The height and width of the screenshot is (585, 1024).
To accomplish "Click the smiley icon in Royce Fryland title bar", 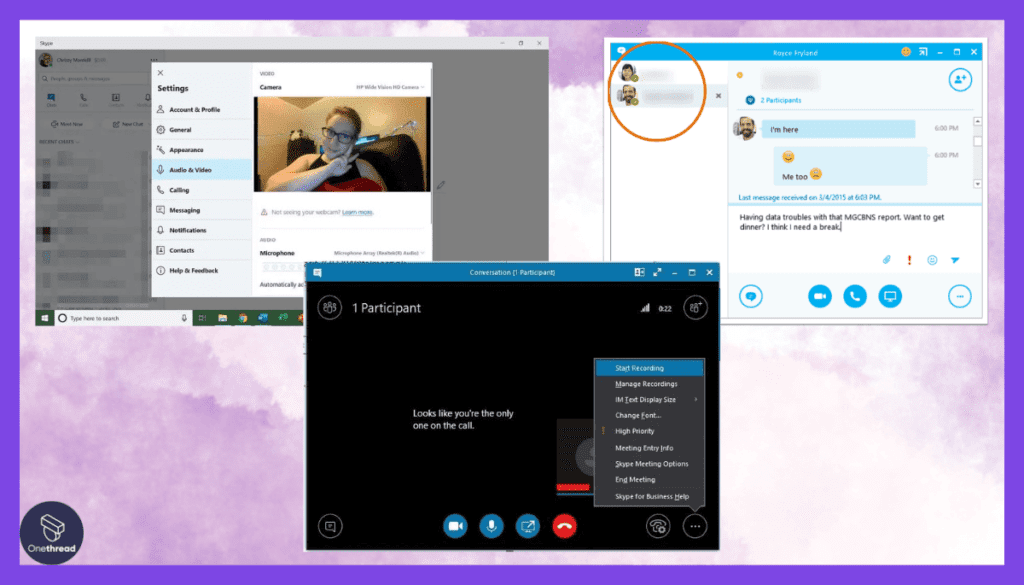I will [906, 52].
